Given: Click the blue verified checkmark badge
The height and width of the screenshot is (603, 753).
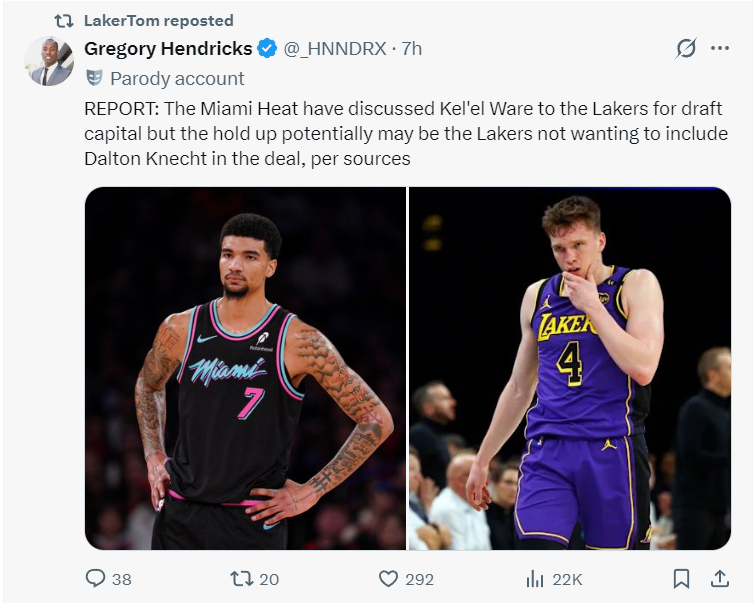Looking at the screenshot, I should click(267, 48).
